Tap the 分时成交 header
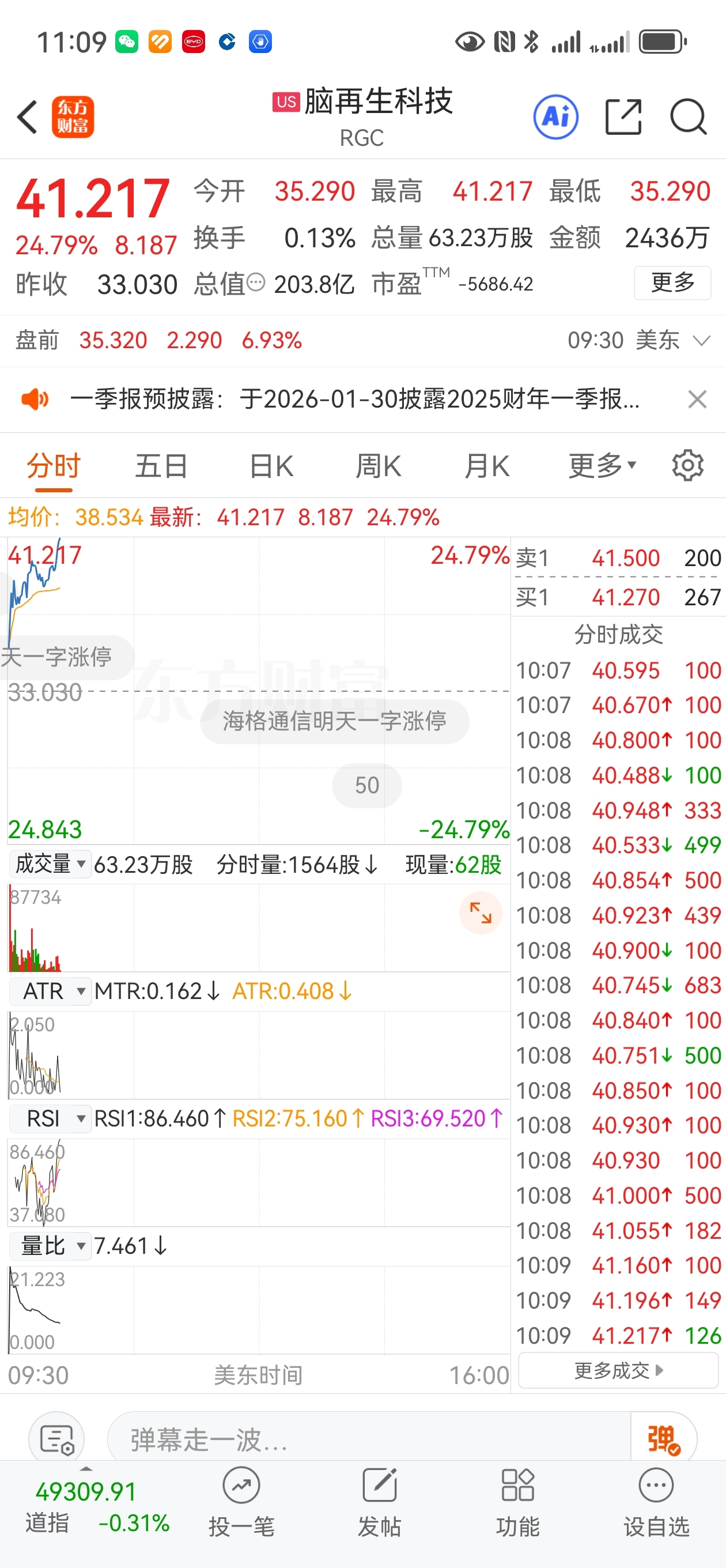The width and height of the screenshot is (726, 1568). tap(618, 634)
